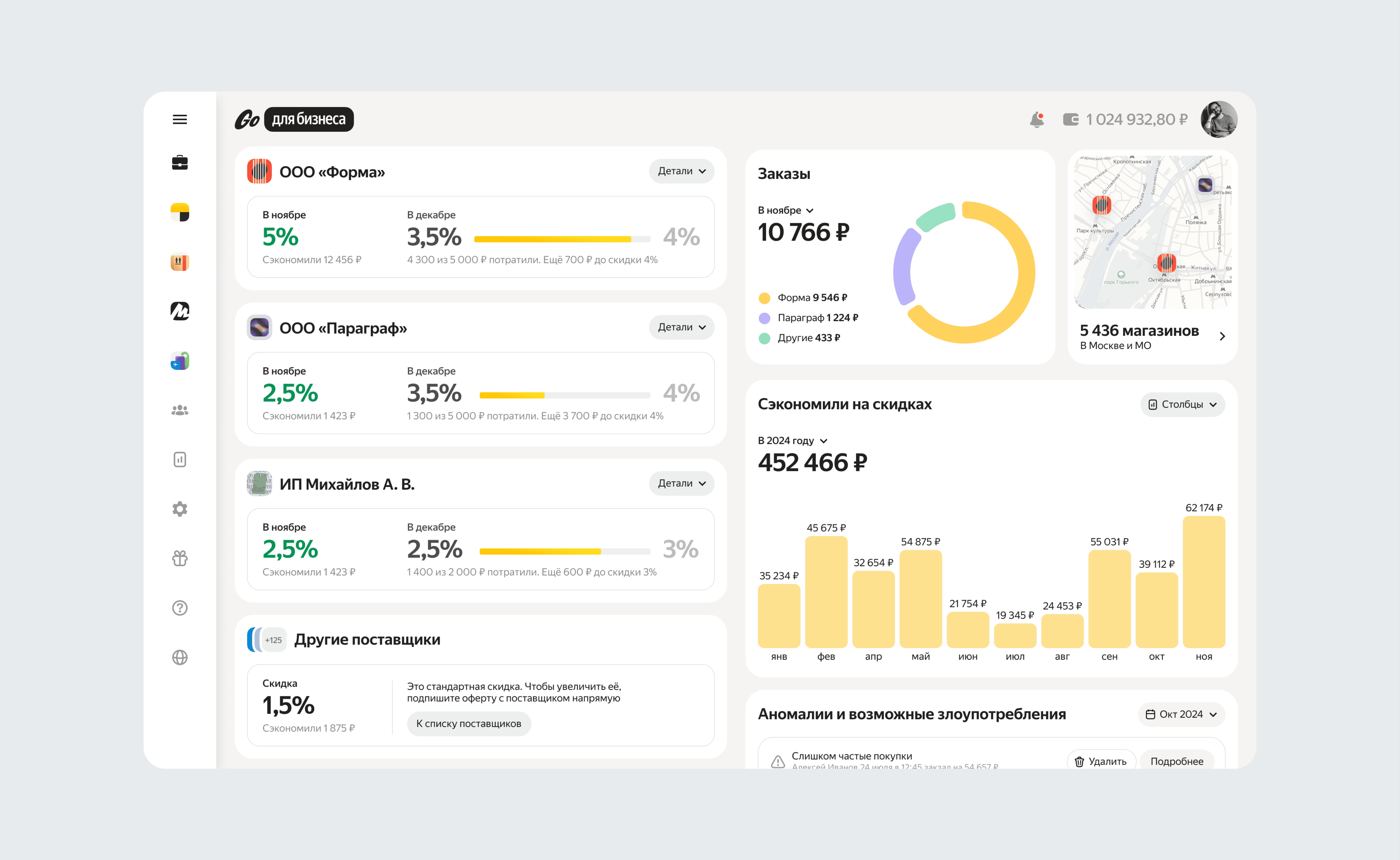The height and width of the screenshot is (860, 1400).
Task: Click the briefcase icon in sidebar
Action: [x=180, y=163]
